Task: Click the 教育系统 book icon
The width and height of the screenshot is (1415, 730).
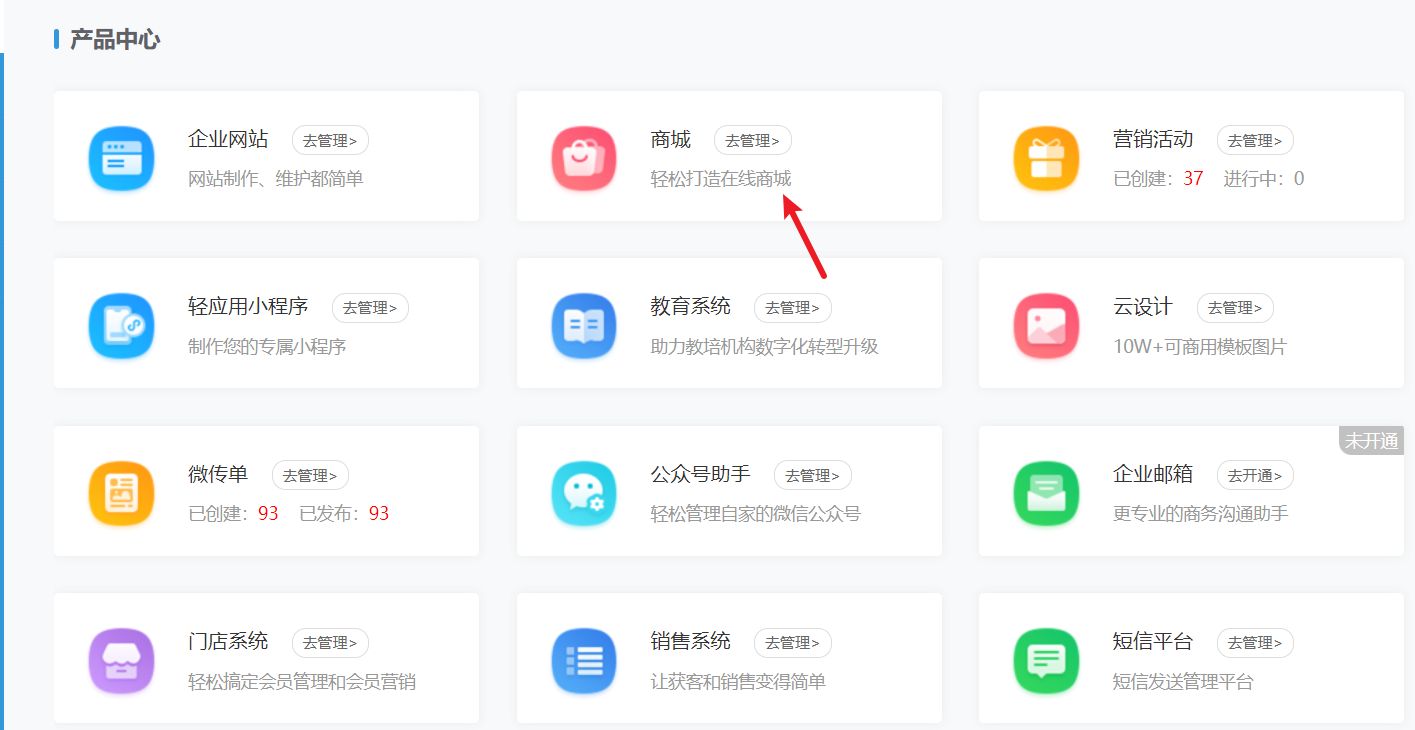Action: tap(584, 324)
